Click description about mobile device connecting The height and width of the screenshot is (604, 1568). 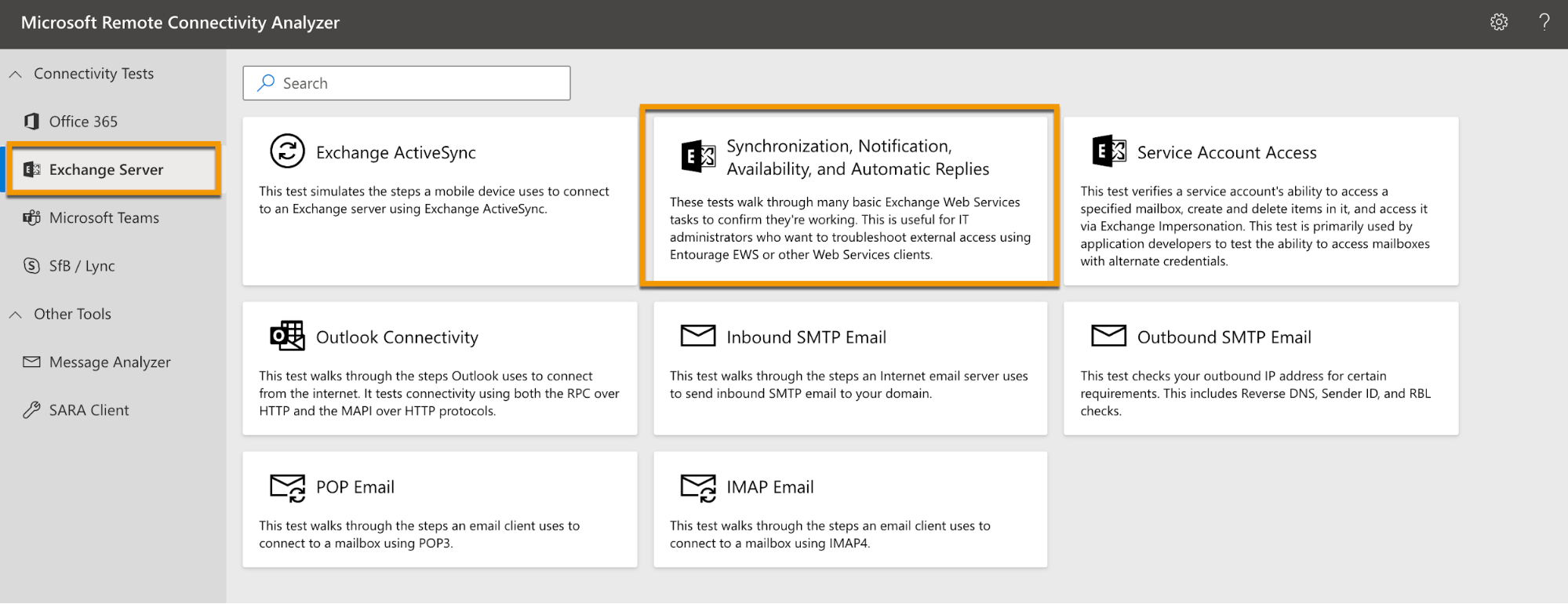(434, 200)
